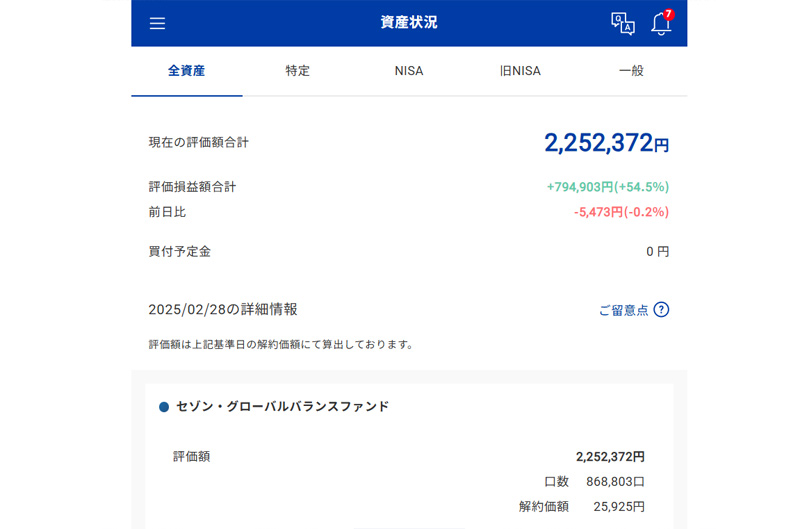Click the total valuation 2,252,372円 in blue
The width and height of the screenshot is (800, 529).
coord(607,143)
